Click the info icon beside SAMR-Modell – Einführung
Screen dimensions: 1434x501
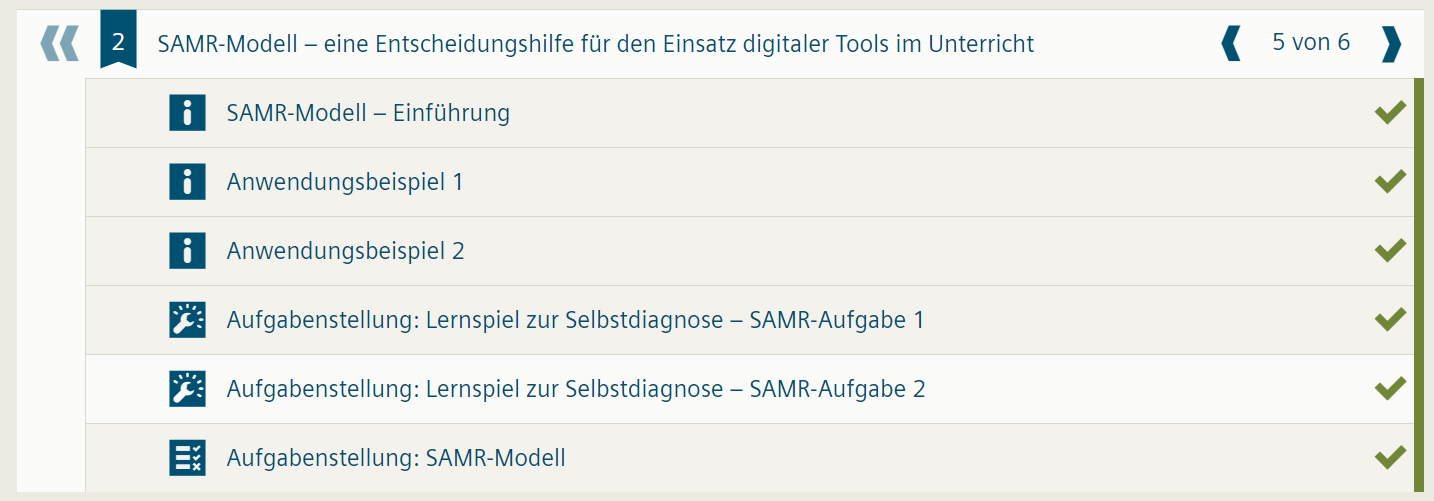(187, 113)
